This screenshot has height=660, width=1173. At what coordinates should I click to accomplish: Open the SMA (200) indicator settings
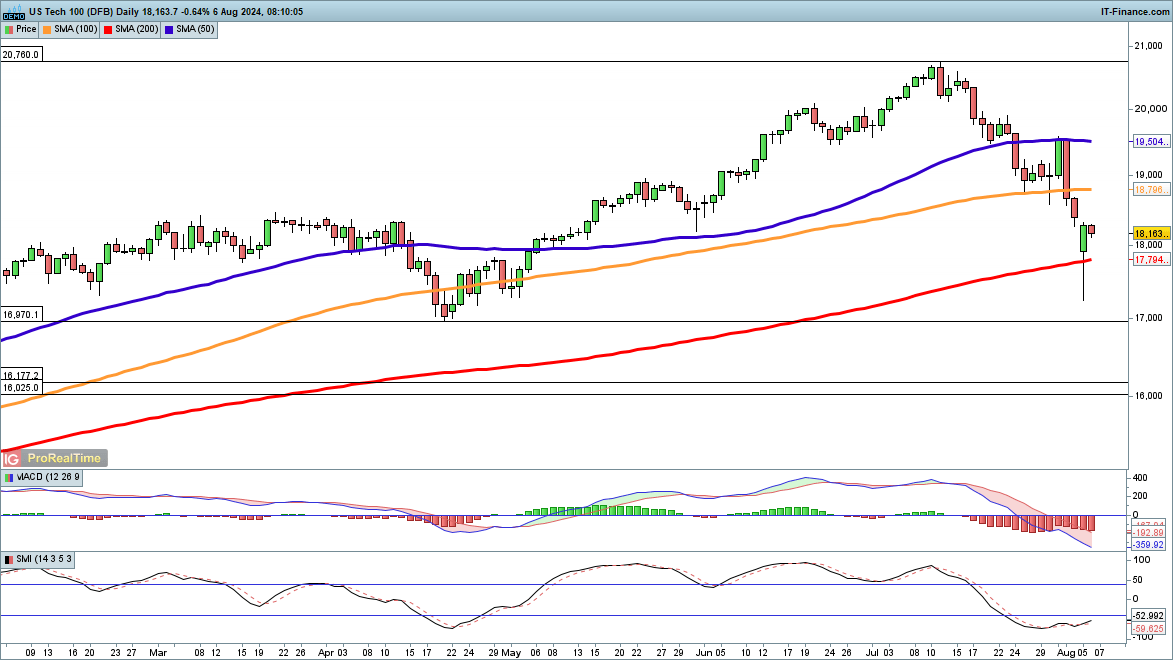[x=136, y=30]
